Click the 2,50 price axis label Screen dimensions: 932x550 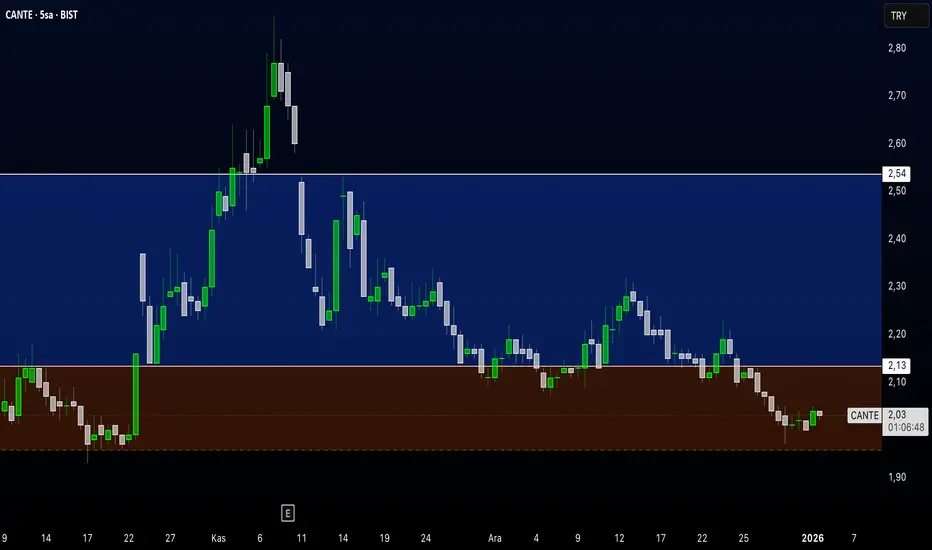(x=897, y=191)
